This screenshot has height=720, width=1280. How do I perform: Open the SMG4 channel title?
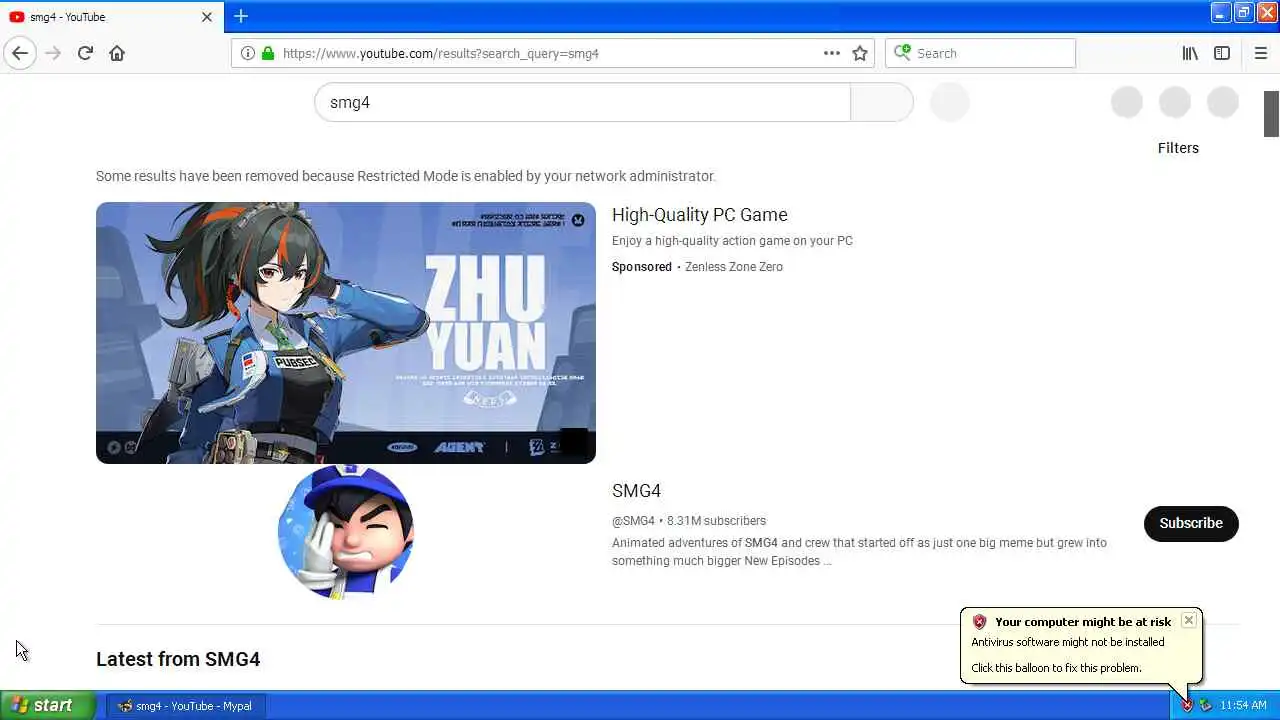point(636,491)
